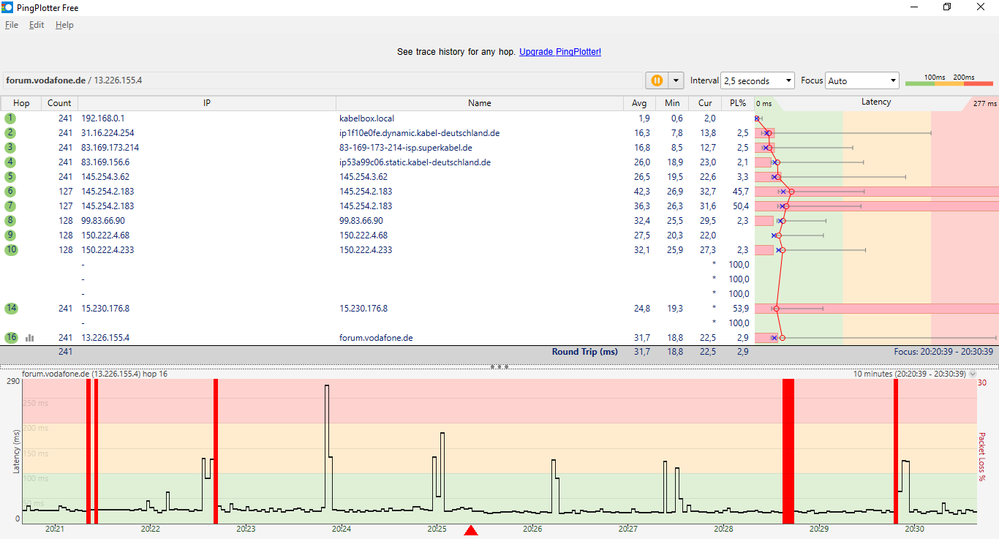Click the timeline title forum.vodafone.de hop 16

pyautogui.click(x=94, y=374)
